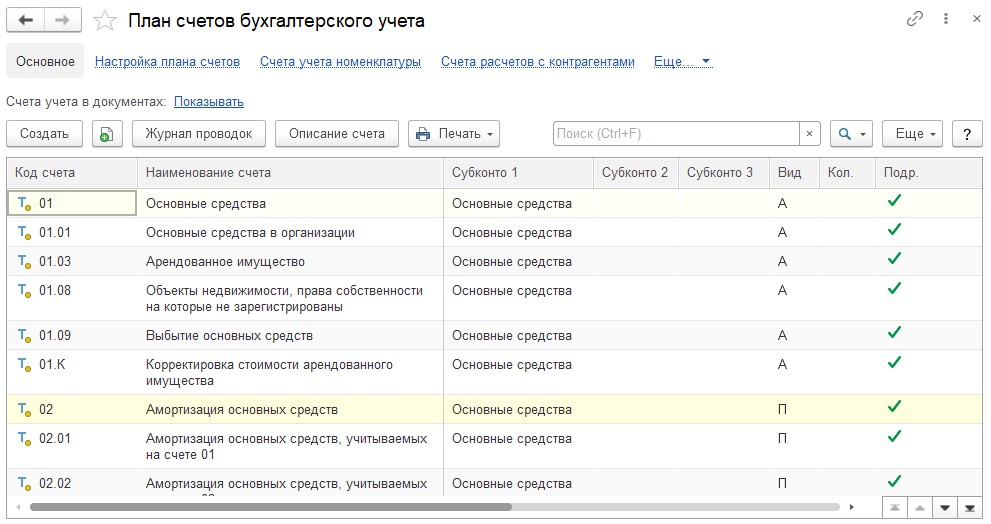This screenshot has height=524, width=991.
Task: Click into the Поиск (Ctrl+F) field
Action: [676, 134]
